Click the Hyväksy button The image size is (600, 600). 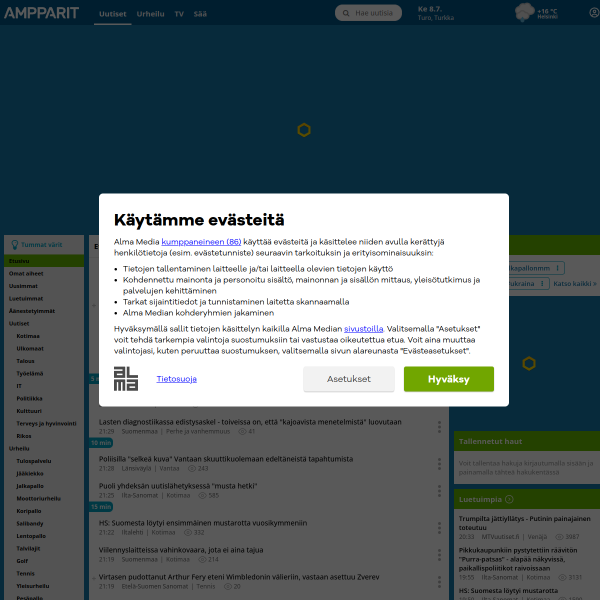coord(448,379)
